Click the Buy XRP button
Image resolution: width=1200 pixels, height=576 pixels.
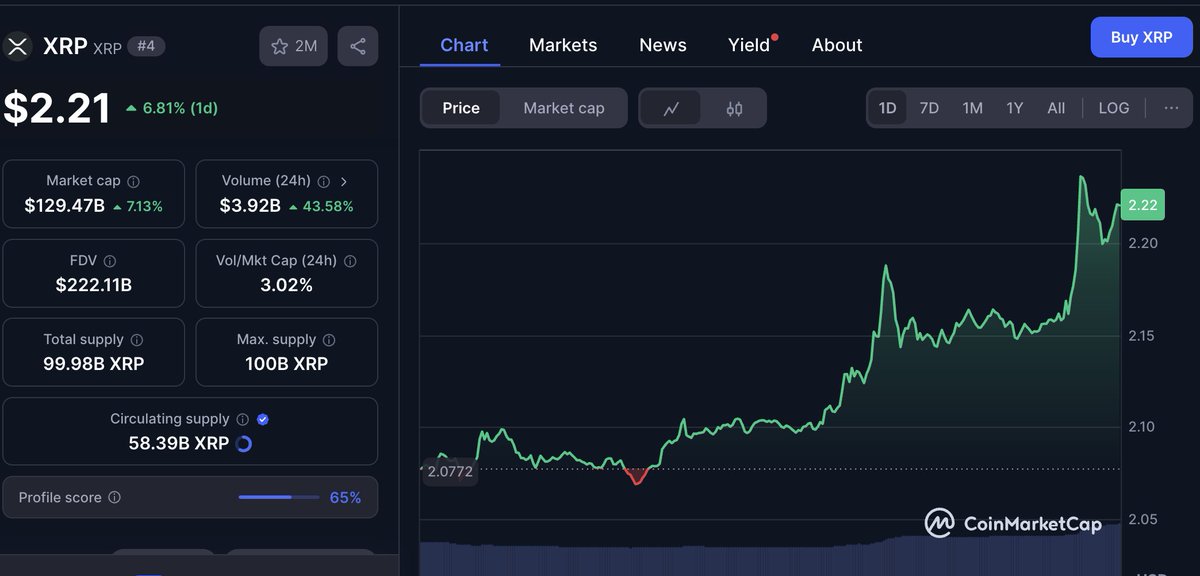click(1141, 37)
